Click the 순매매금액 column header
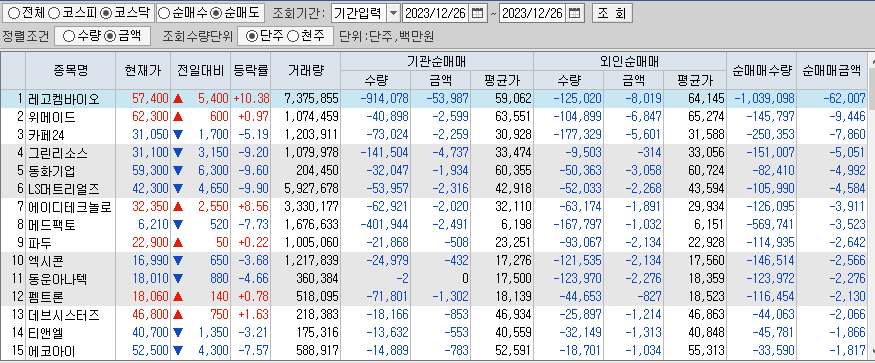This screenshot has width=875, height=363. [831, 70]
